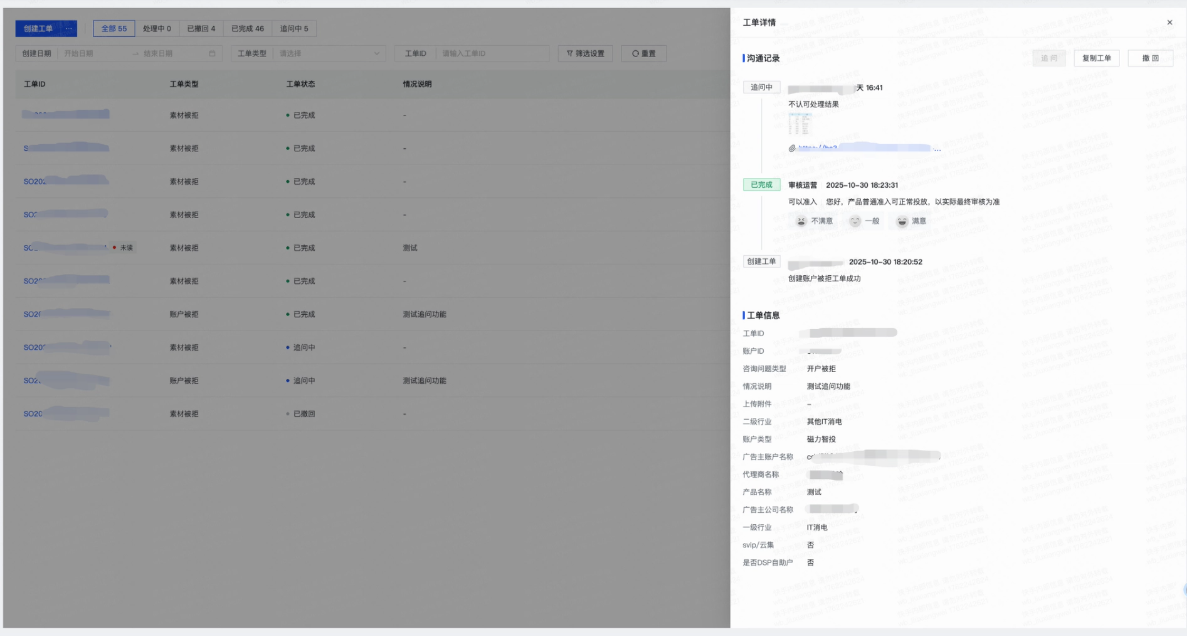This screenshot has width=1187, height=636.
Task: Select the 追问中 5 tab
Action: (293, 29)
